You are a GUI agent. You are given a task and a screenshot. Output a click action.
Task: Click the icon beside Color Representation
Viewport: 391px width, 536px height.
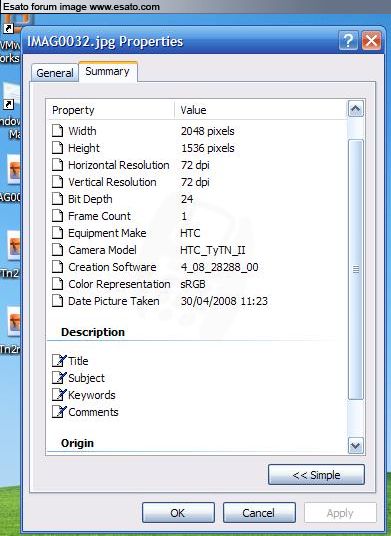[57, 284]
